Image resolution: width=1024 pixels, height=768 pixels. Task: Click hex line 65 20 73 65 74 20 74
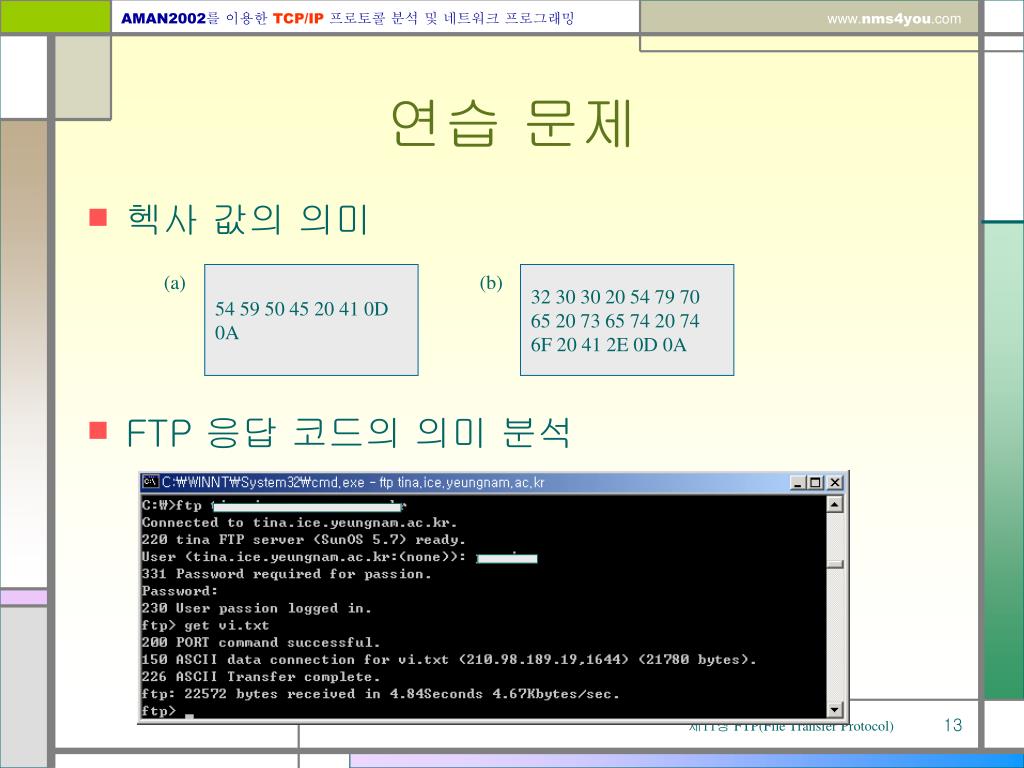pyautogui.click(x=615, y=321)
